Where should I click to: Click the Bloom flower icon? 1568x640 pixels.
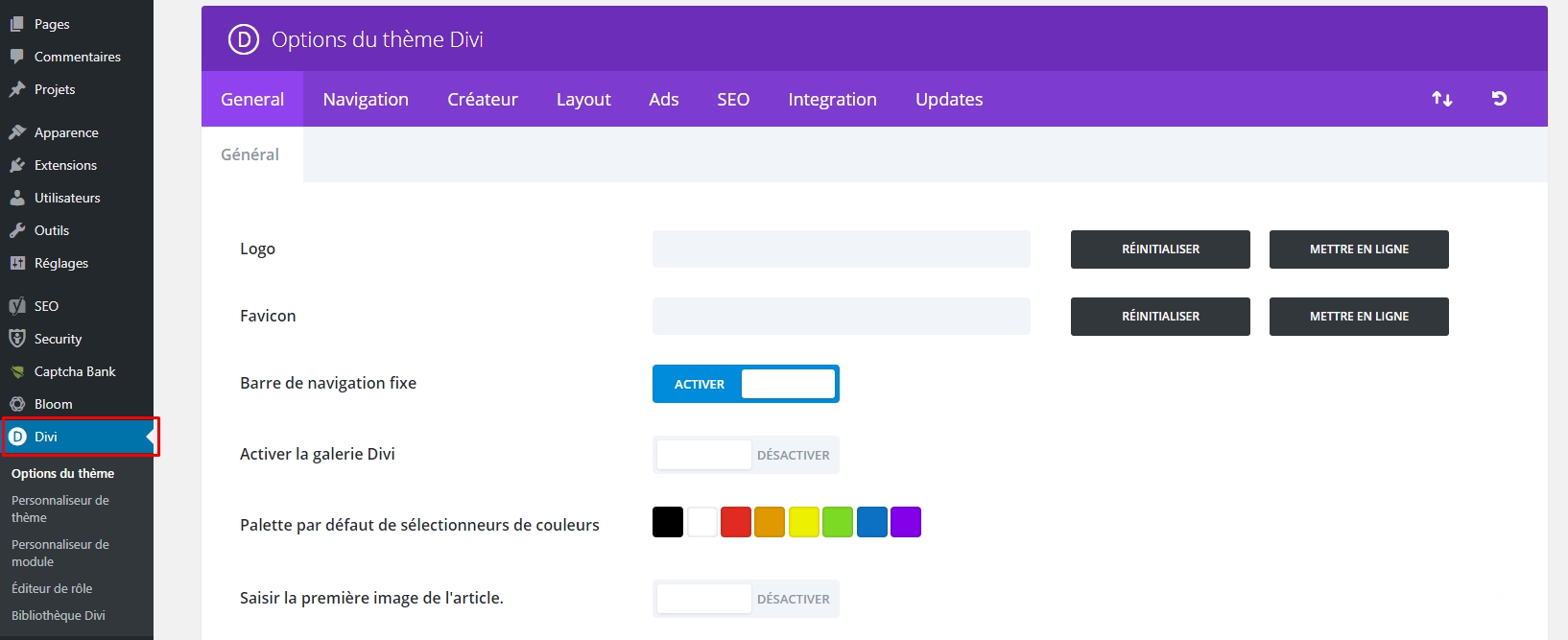(17, 404)
